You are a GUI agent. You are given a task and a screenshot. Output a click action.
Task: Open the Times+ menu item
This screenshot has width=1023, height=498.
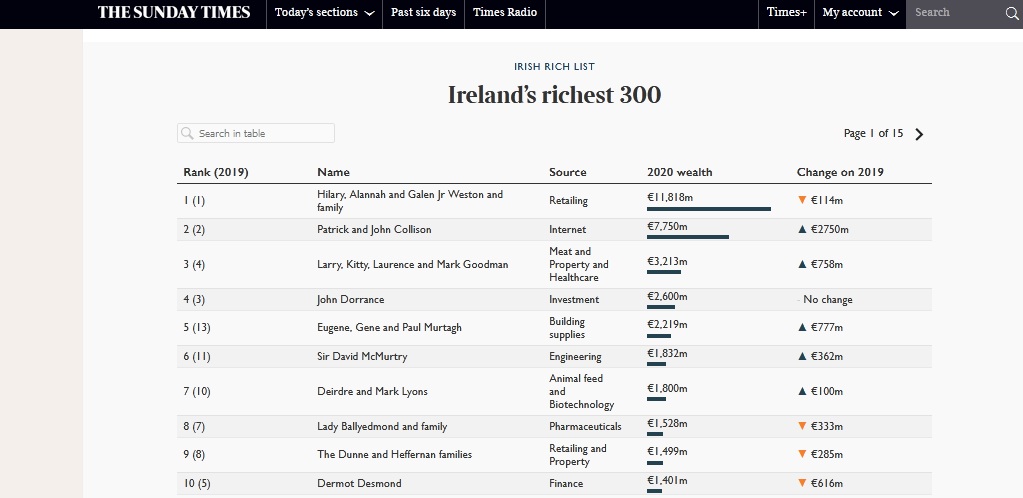[786, 13]
